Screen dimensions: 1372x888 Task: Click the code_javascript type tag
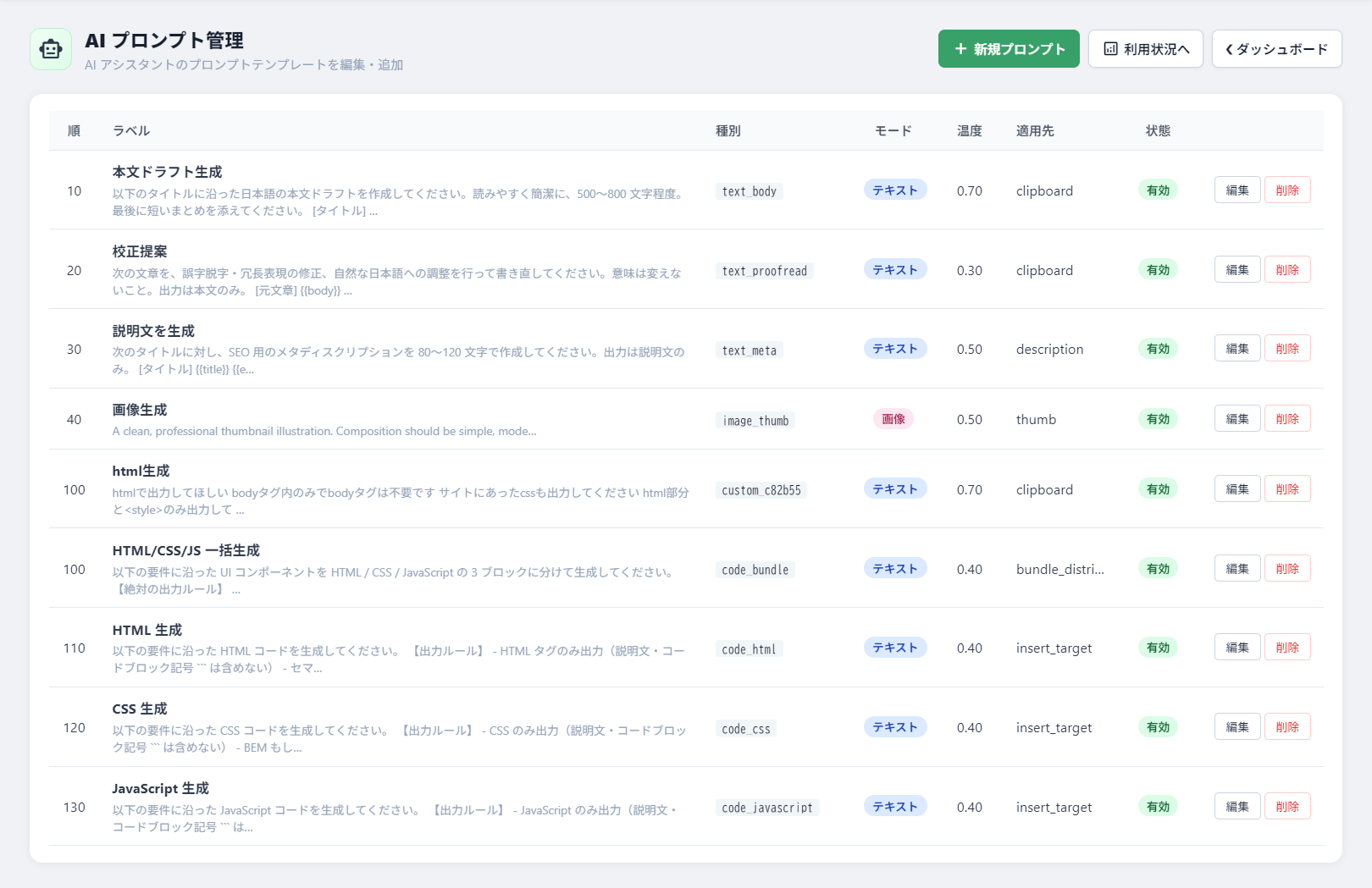(767, 808)
